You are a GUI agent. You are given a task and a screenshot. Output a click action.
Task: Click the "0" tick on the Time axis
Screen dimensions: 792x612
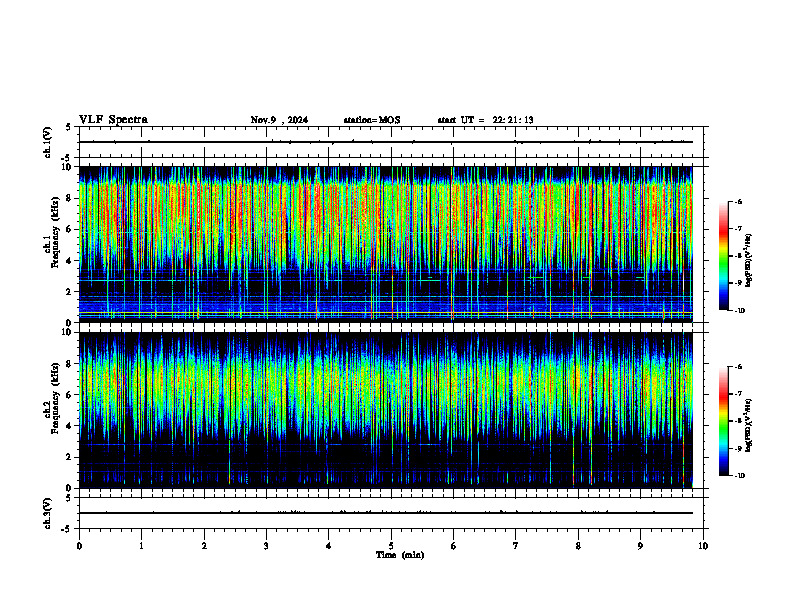(x=79, y=546)
